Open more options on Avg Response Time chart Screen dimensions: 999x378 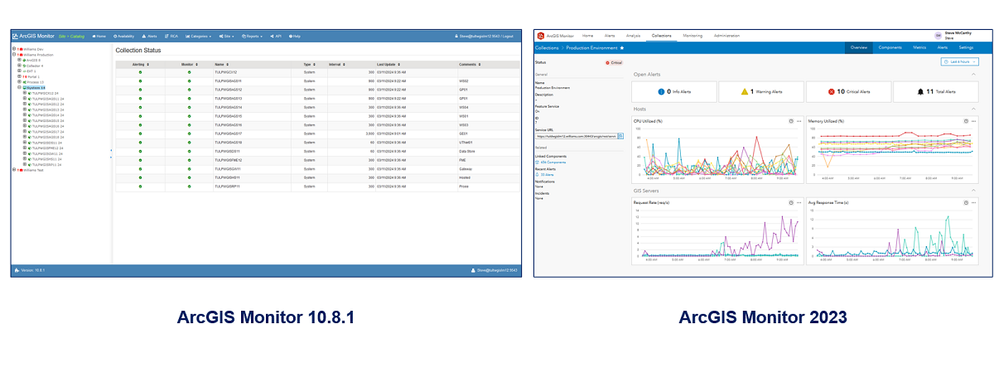(x=974, y=202)
